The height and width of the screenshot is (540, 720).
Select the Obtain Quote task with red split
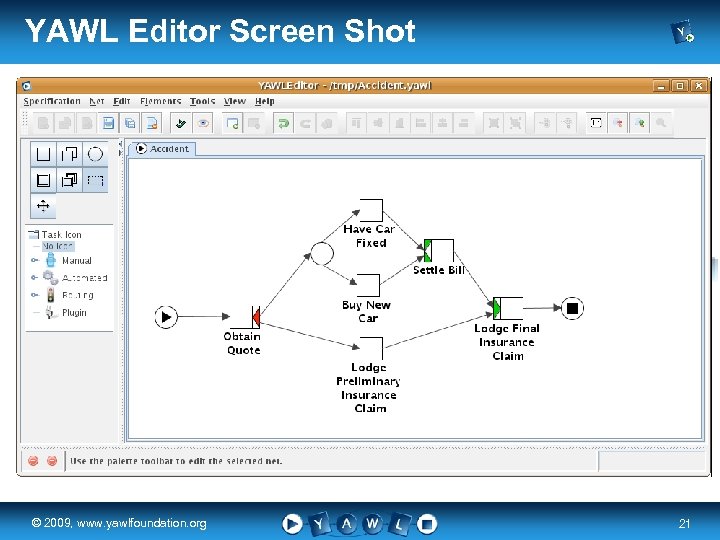coord(246,317)
